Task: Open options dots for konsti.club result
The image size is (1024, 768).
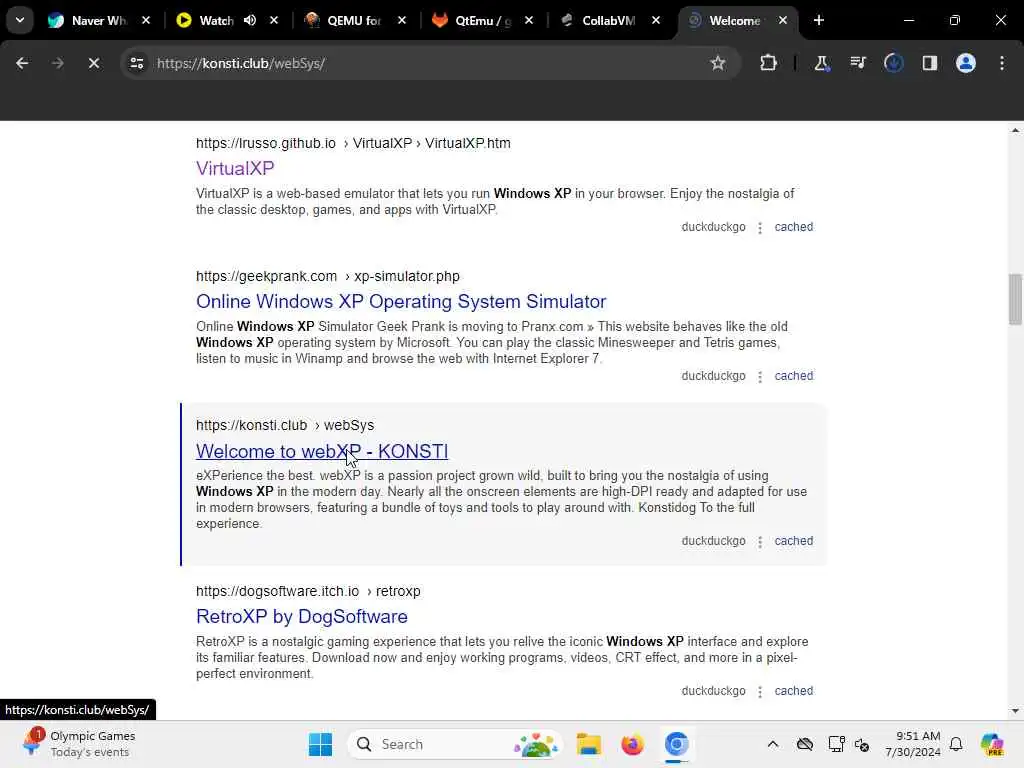Action: [760, 542]
